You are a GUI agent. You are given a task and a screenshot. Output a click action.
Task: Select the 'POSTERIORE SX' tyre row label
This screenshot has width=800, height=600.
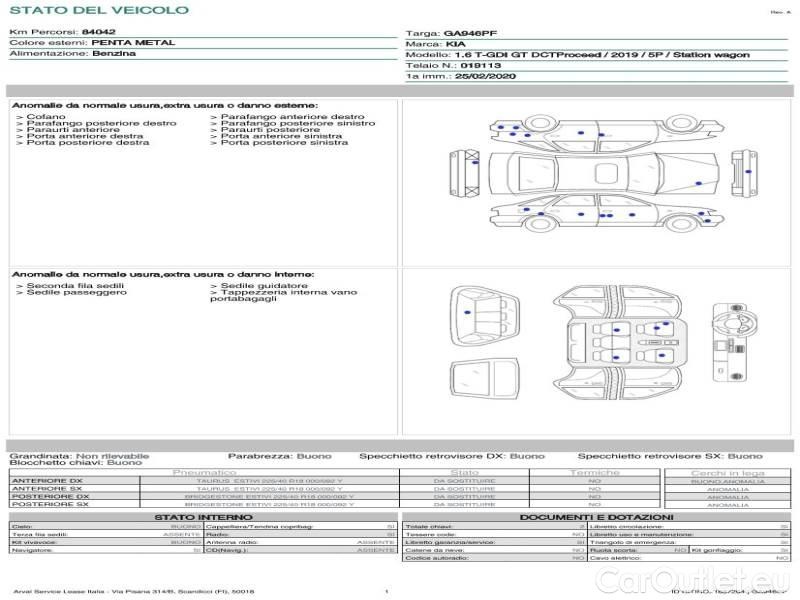click(x=50, y=504)
